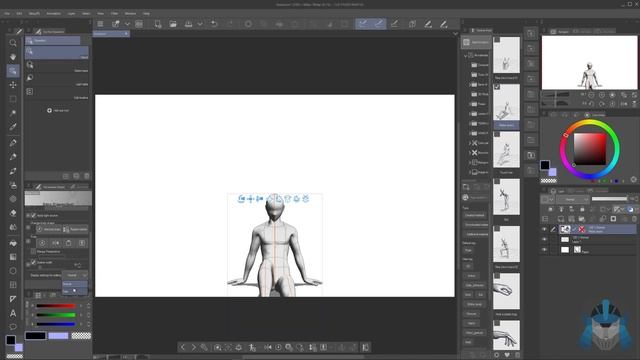Image resolution: width=640 pixels, height=360 pixels.
Task: Click the red RGB color slider
Action: pyautogui.click(x=56, y=305)
